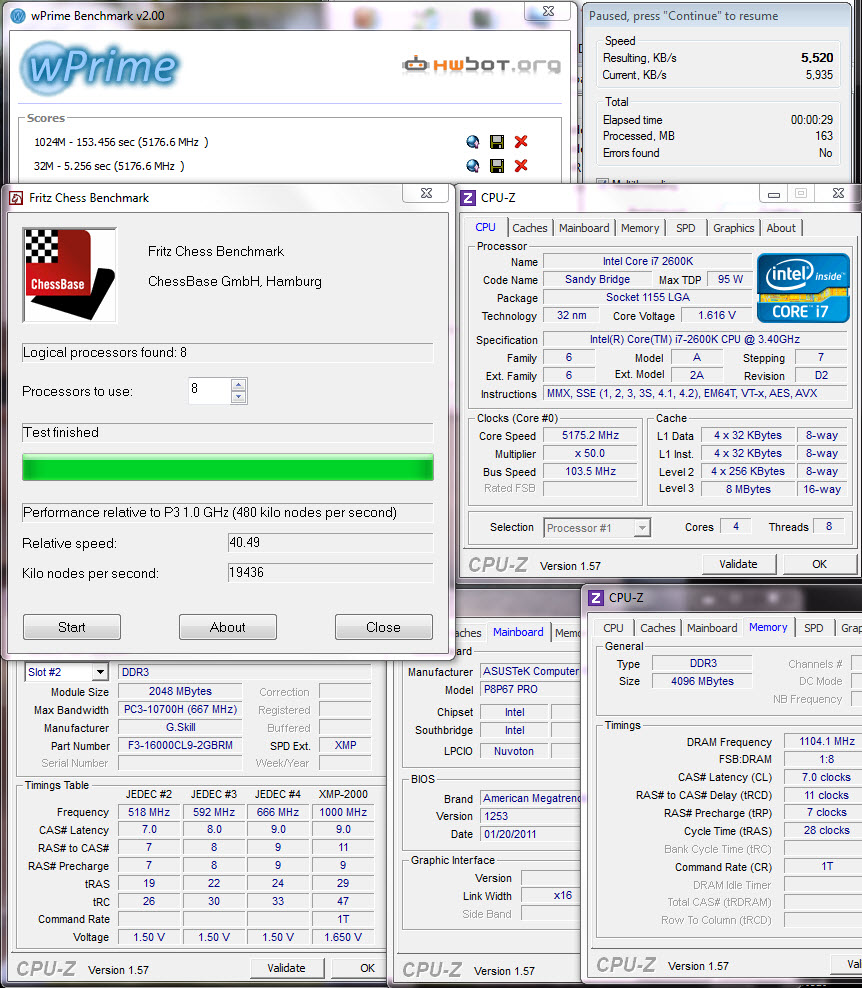Click the Kilo nodes per second field 19436
The image size is (862, 988).
(x=330, y=573)
